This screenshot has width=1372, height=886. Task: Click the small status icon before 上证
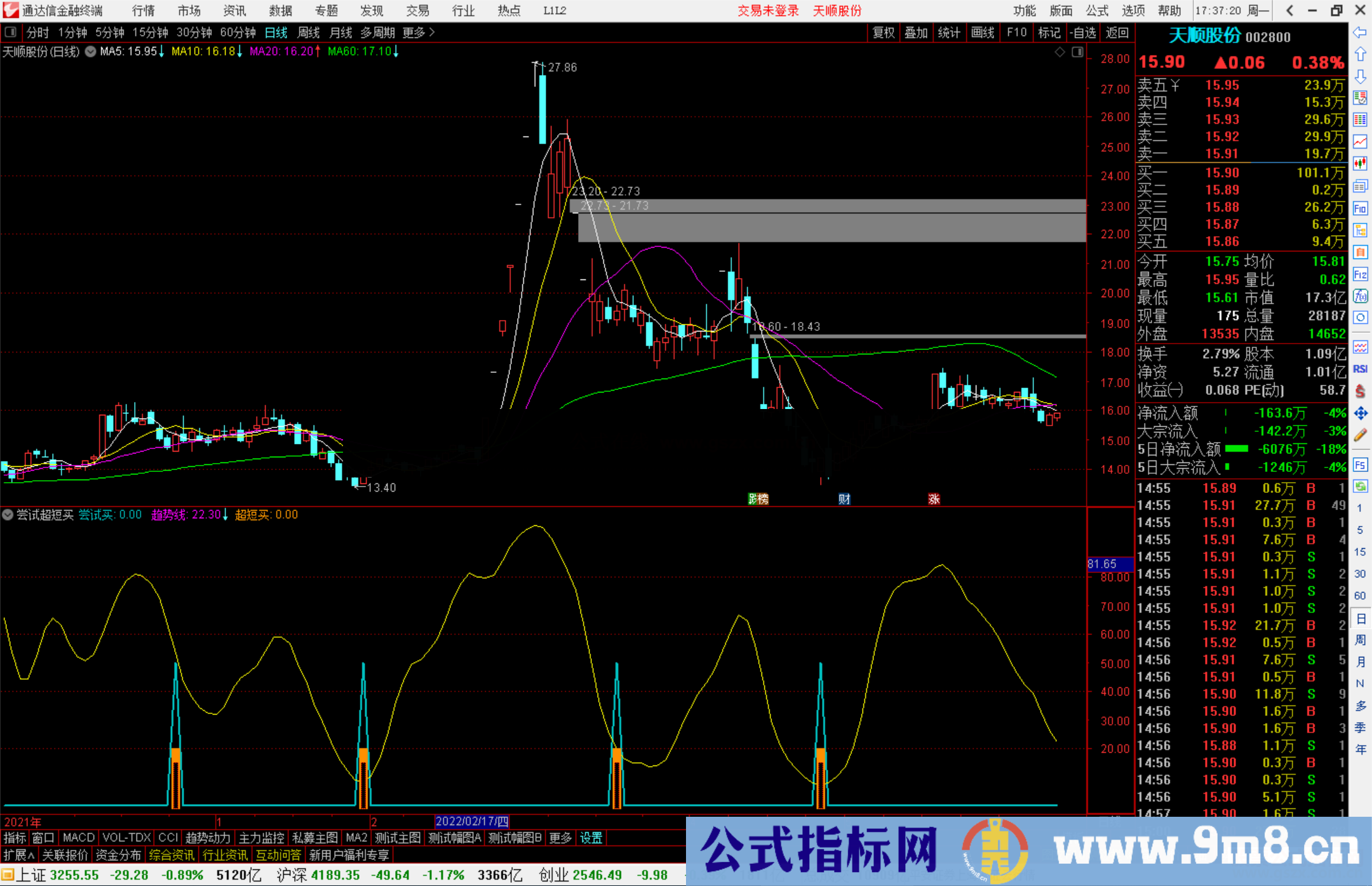[x=8, y=875]
